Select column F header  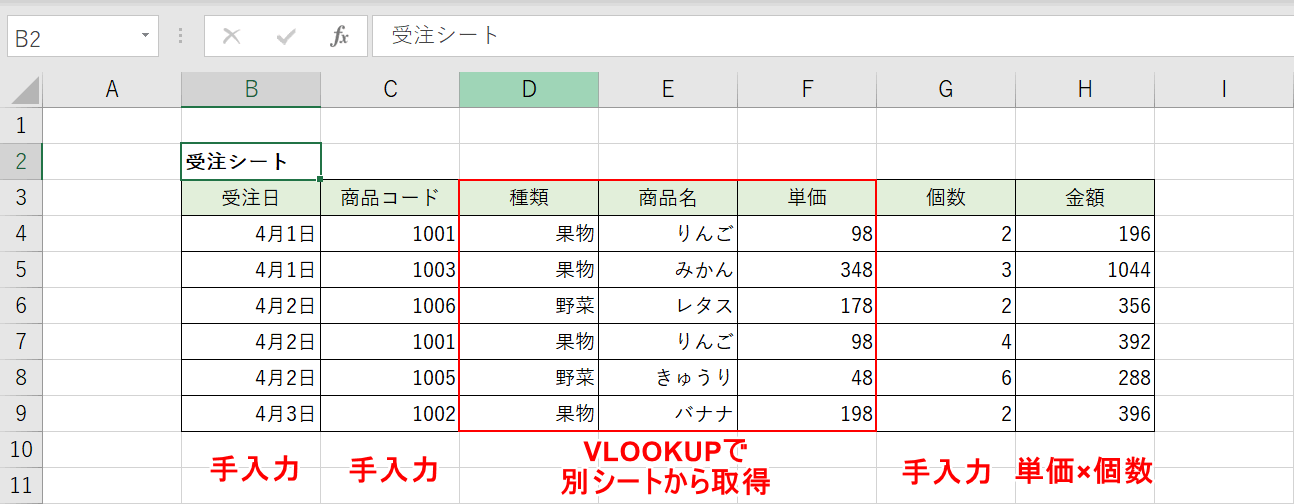(x=807, y=90)
